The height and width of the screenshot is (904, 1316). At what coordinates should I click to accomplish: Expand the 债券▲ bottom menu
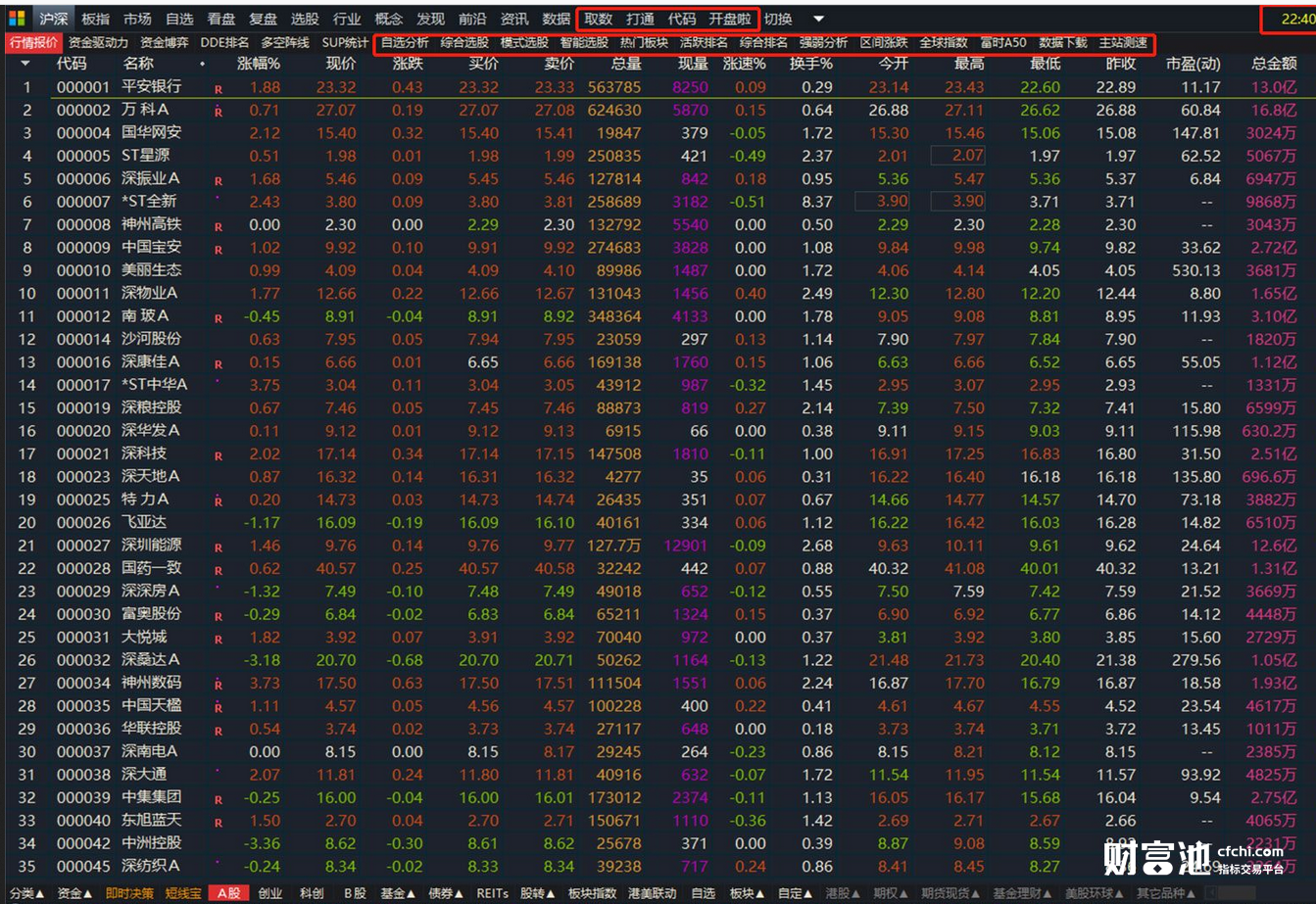[447, 893]
